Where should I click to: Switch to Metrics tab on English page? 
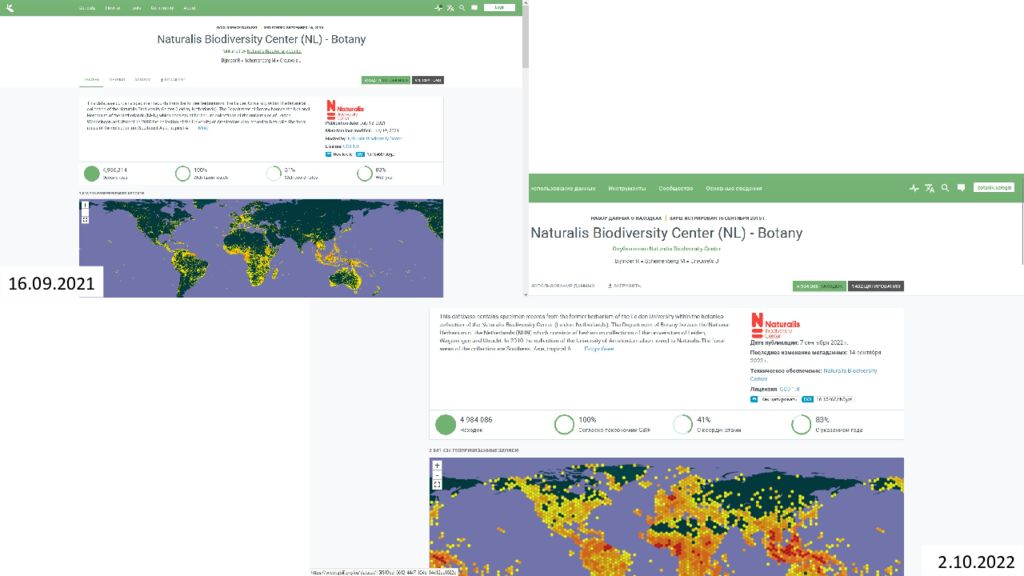[117, 80]
